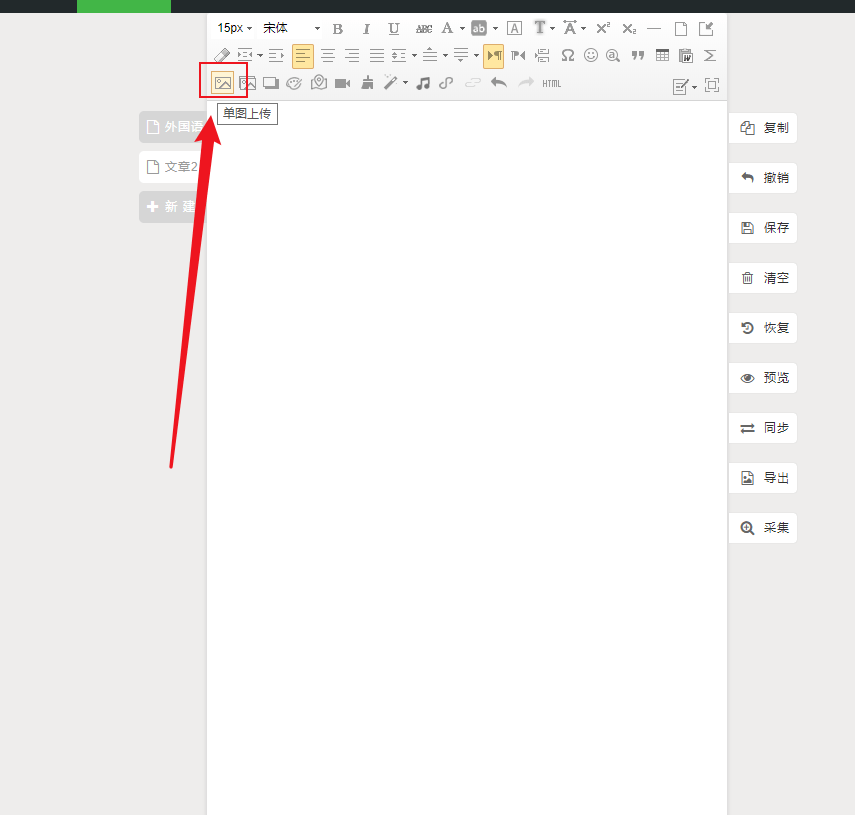Click the 保存 save button
855x815 pixels.
(763, 228)
